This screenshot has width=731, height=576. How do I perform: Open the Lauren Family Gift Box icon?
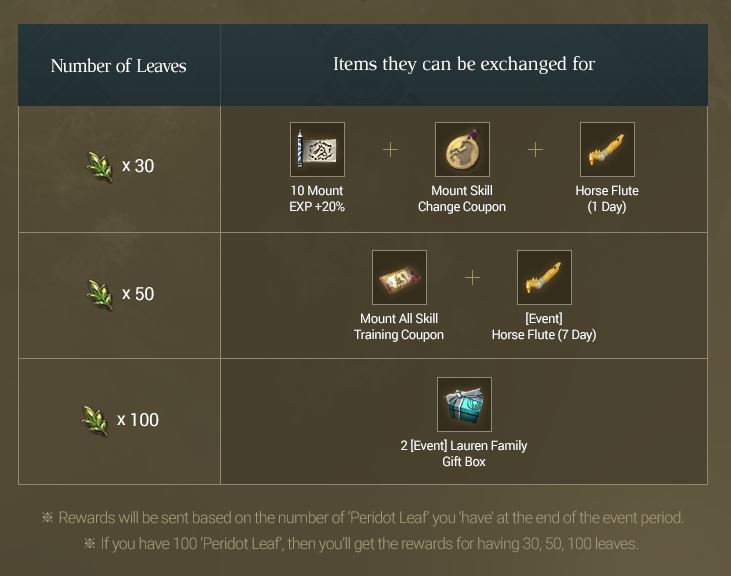pos(464,405)
